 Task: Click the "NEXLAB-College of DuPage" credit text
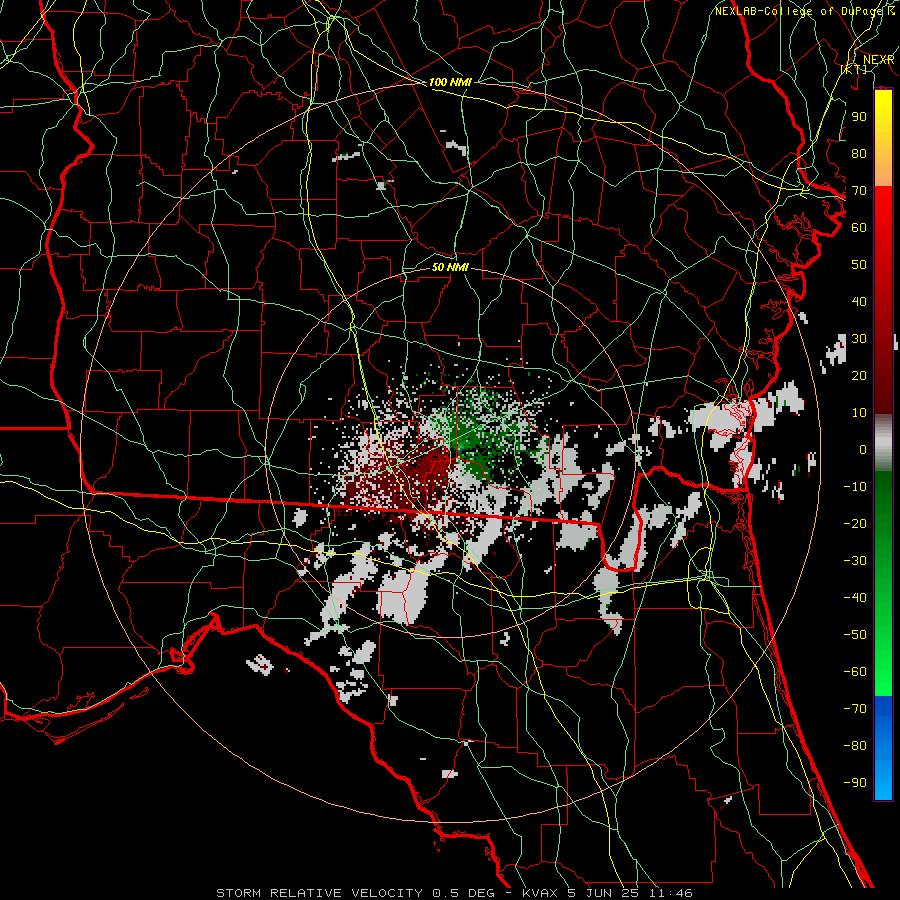coord(800,11)
